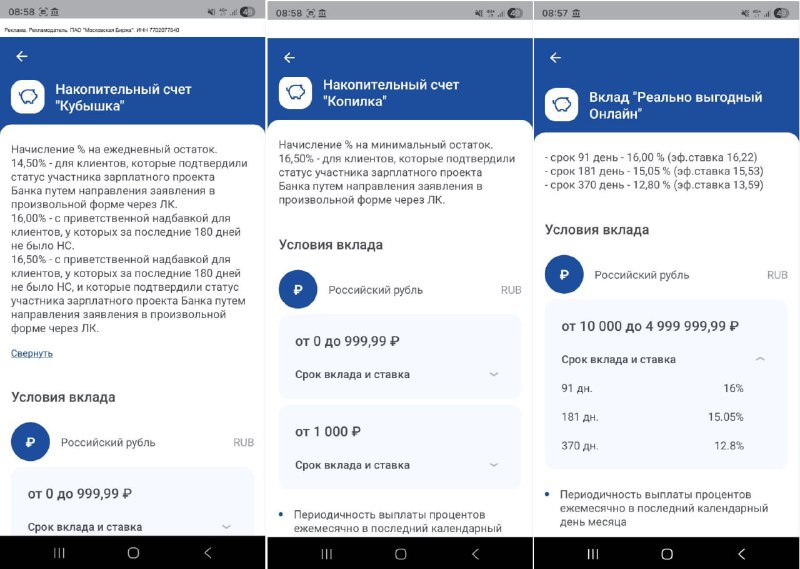
Task: Tap the piggy bank icon beside Кубышка
Action: point(29,97)
